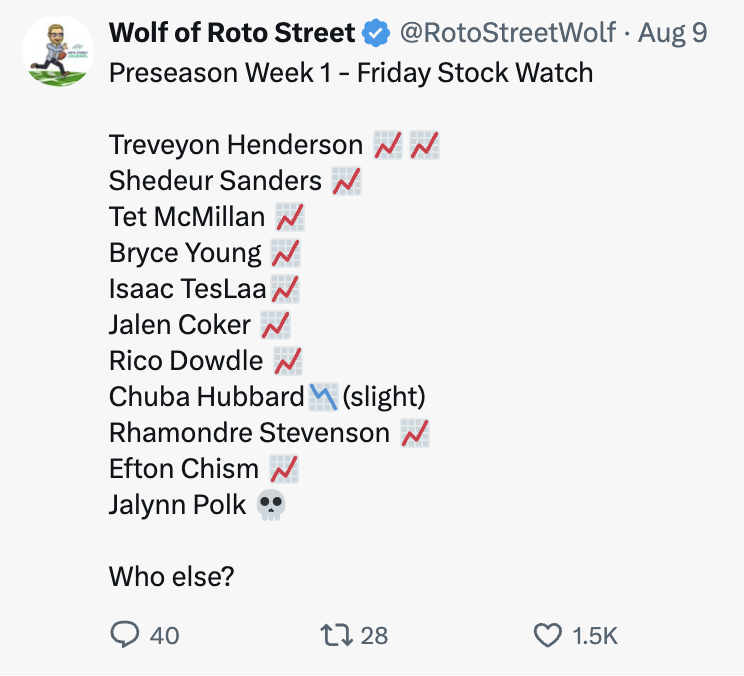Viewport: 744px width, 676px height.
Task: Click the uptrend chart emoji beside Shedeur Sanders
Action: [x=346, y=181]
